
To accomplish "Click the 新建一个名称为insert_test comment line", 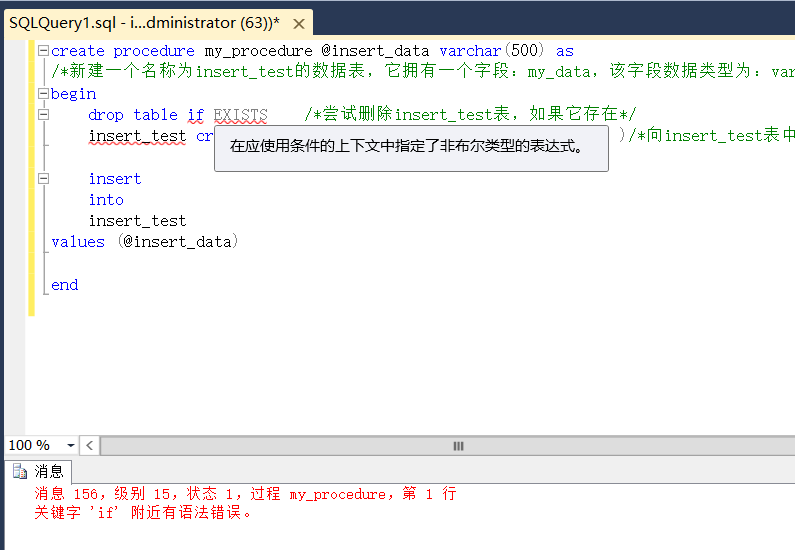I will point(423,71).
